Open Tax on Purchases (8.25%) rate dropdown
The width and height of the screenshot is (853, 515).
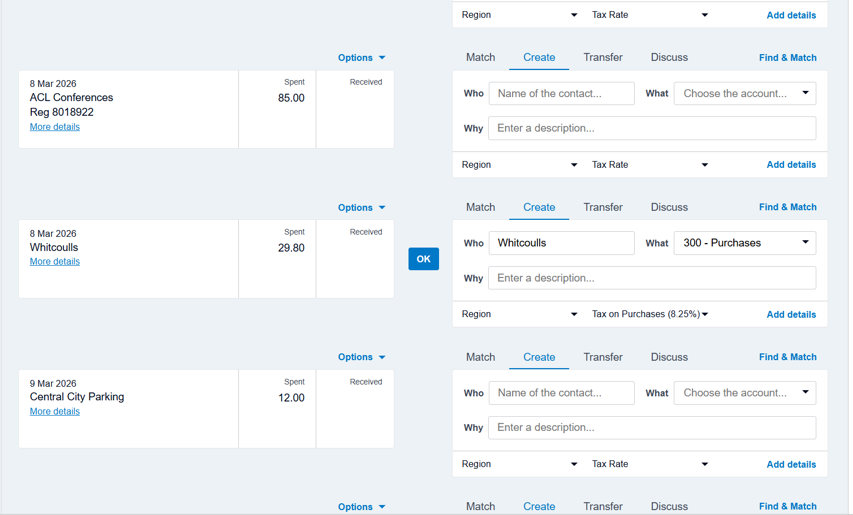point(650,314)
